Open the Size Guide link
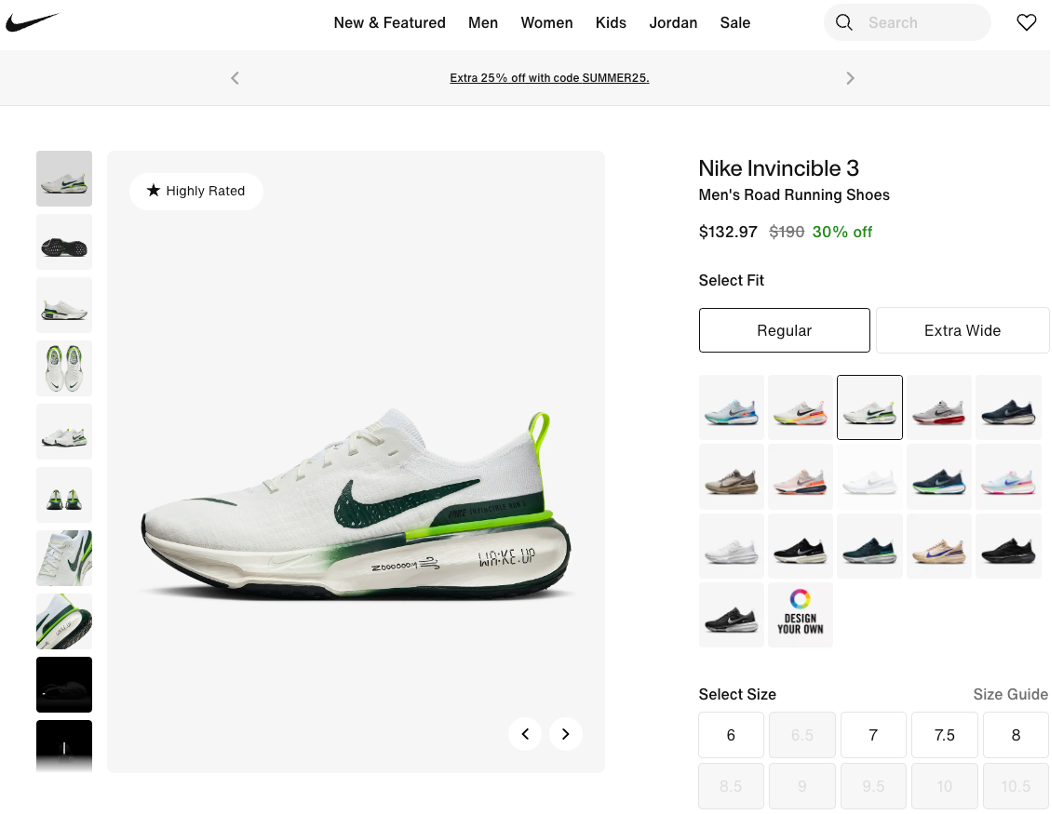Screen dimensions: 1052x814 pyautogui.click(x=1010, y=694)
